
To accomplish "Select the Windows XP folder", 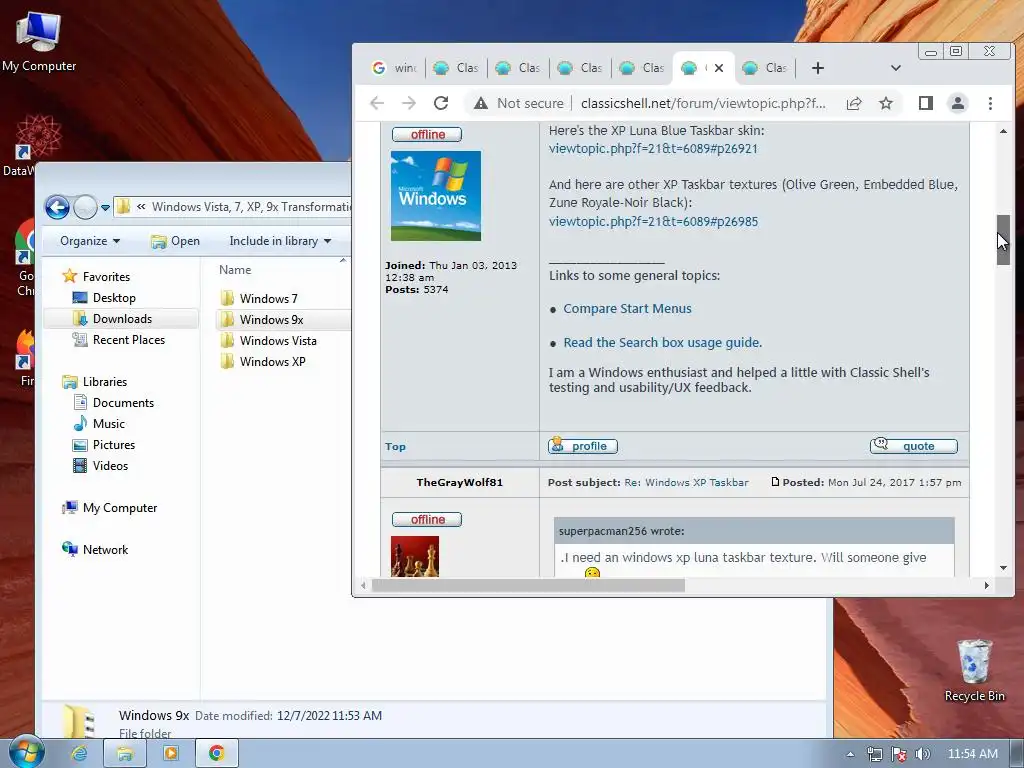I will pyautogui.click(x=272, y=361).
